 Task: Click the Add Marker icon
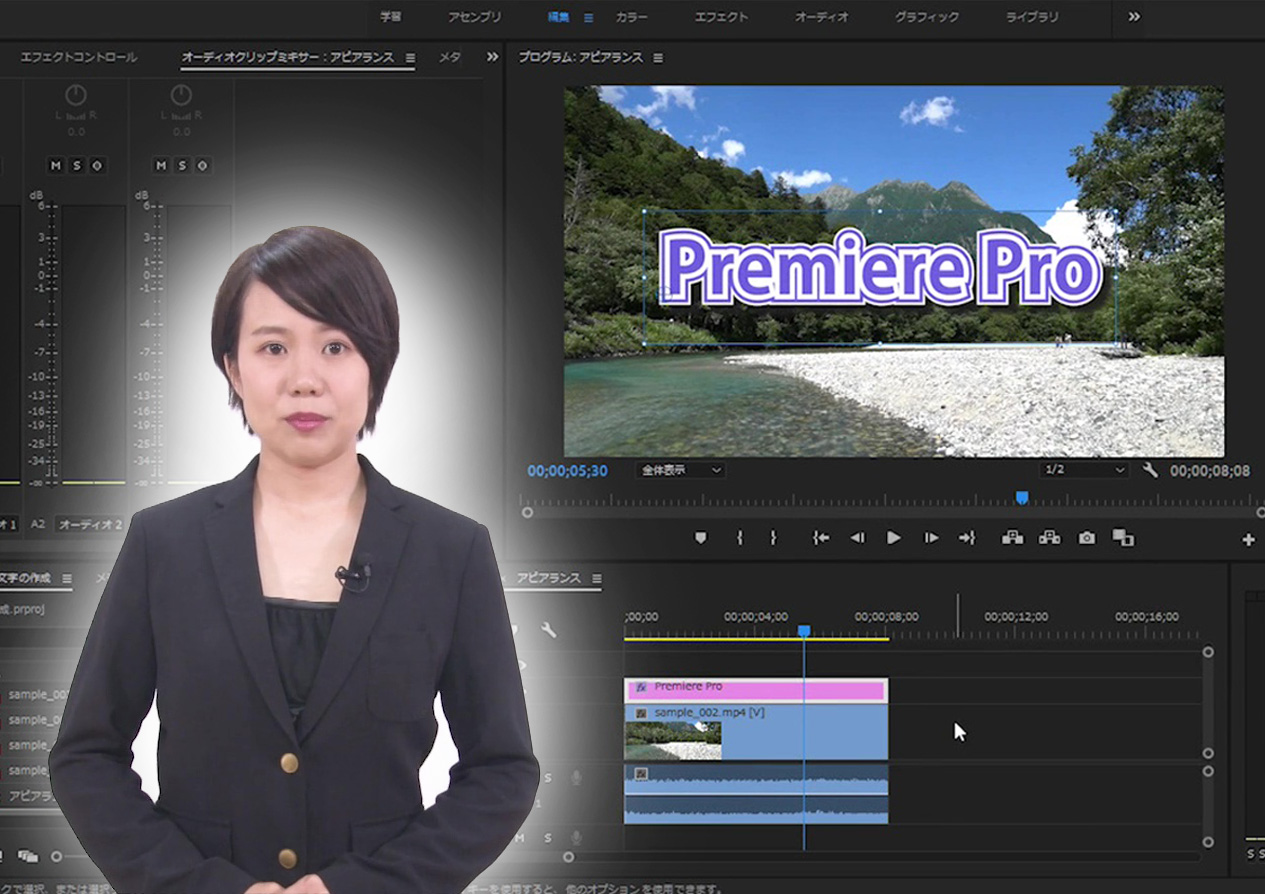(x=700, y=538)
